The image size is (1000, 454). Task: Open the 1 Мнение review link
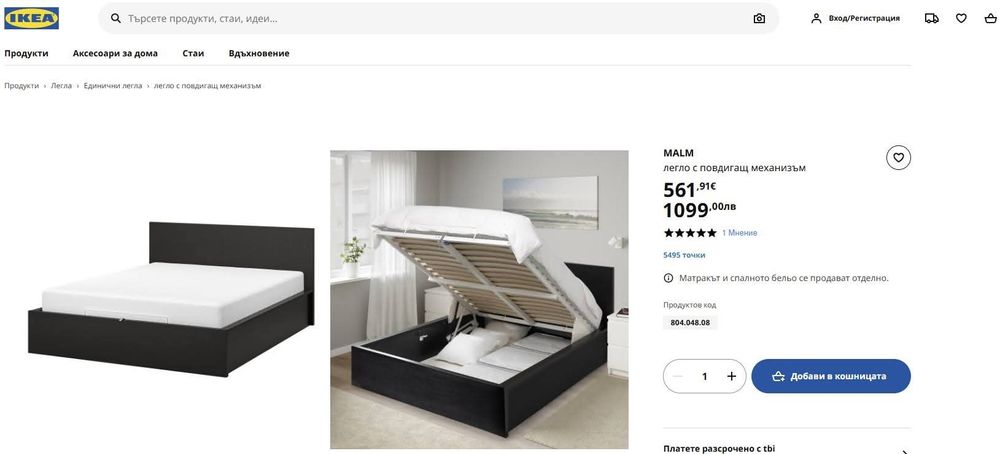(x=740, y=233)
